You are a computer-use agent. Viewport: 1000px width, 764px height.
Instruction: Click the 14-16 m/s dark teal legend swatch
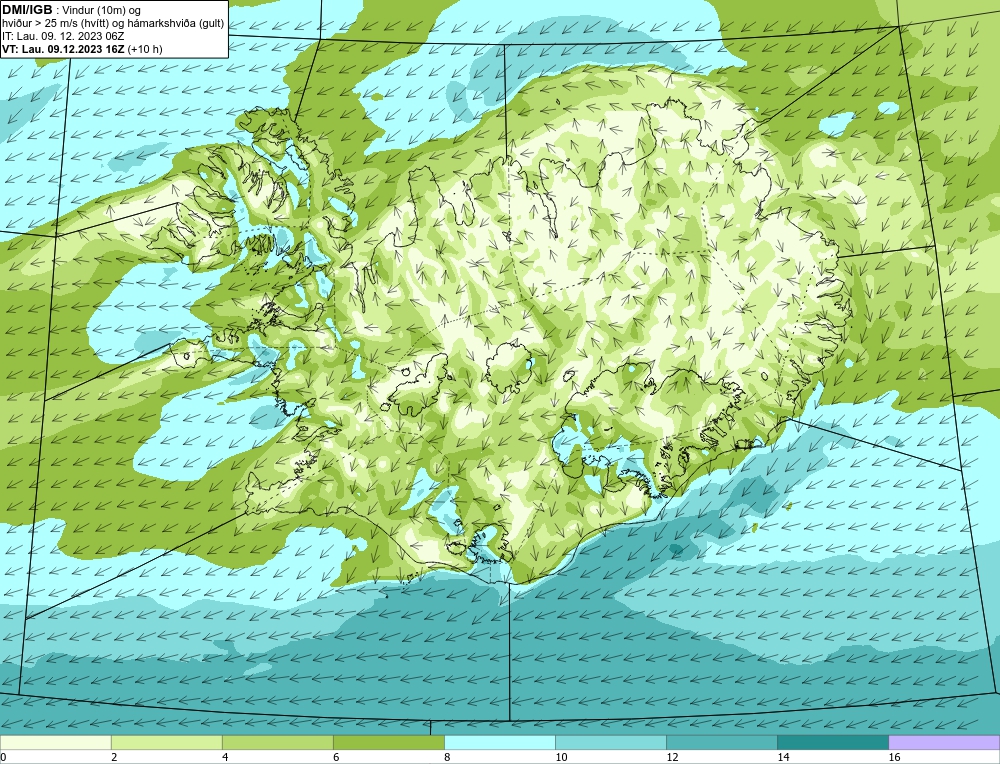(832, 742)
